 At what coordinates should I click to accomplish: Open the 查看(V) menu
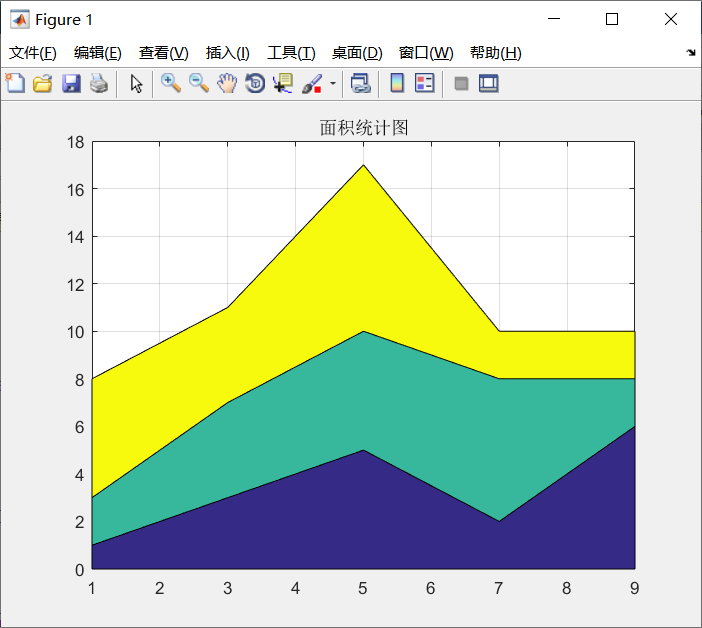click(x=163, y=53)
